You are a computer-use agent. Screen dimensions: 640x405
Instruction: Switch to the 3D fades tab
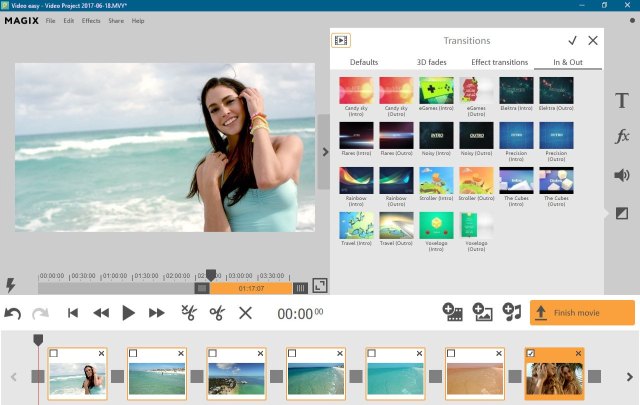[x=431, y=62]
